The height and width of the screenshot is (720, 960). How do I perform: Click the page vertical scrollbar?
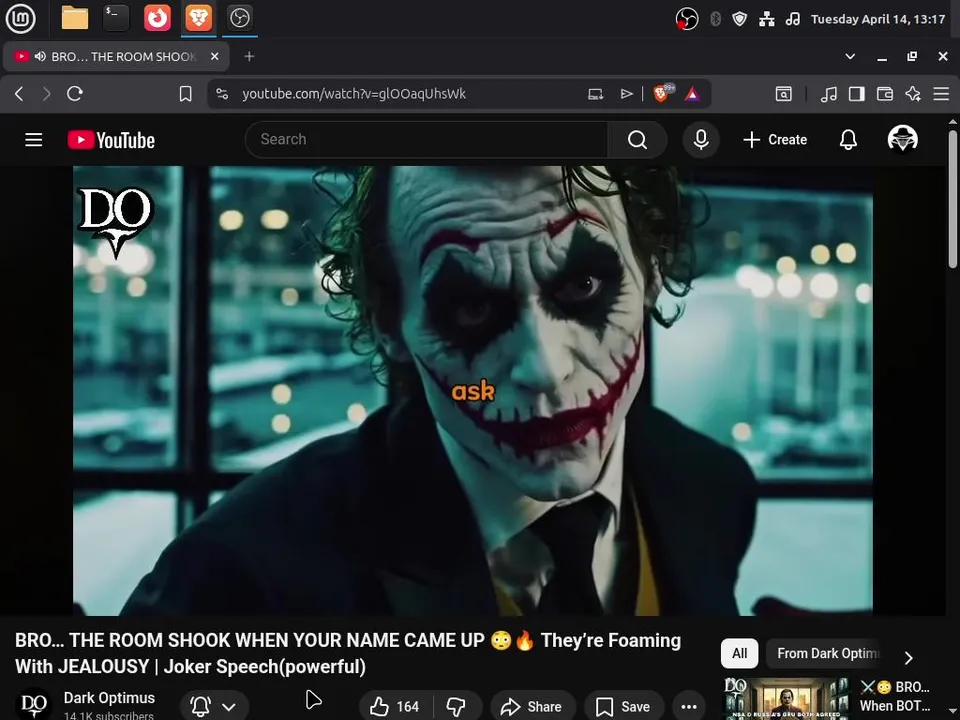953,198
